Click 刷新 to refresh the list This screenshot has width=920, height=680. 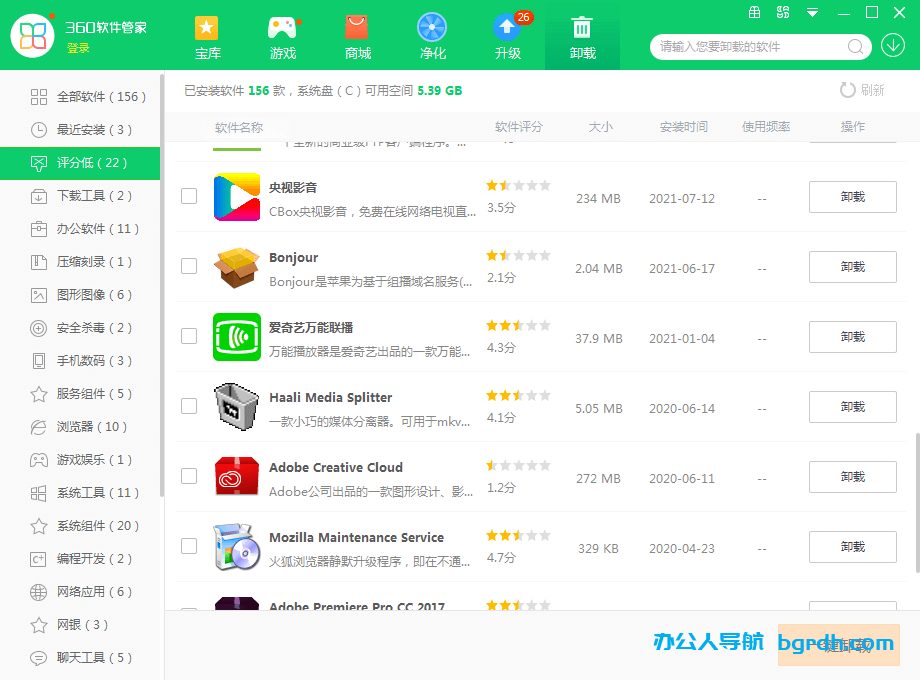pyautogui.click(x=862, y=90)
